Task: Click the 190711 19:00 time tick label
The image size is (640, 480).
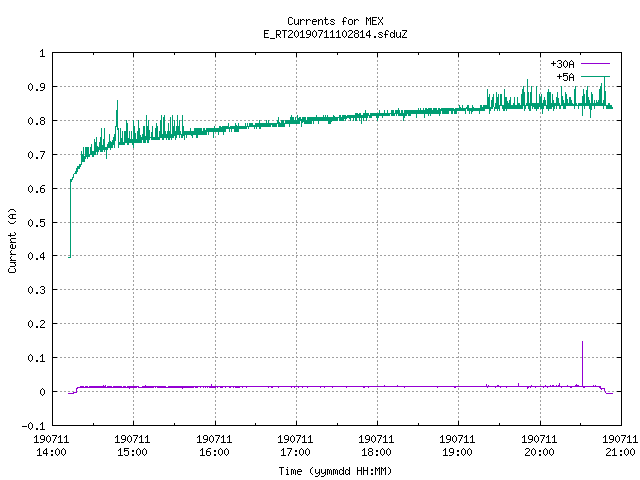Action: pyautogui.click(x=458, y=446)
